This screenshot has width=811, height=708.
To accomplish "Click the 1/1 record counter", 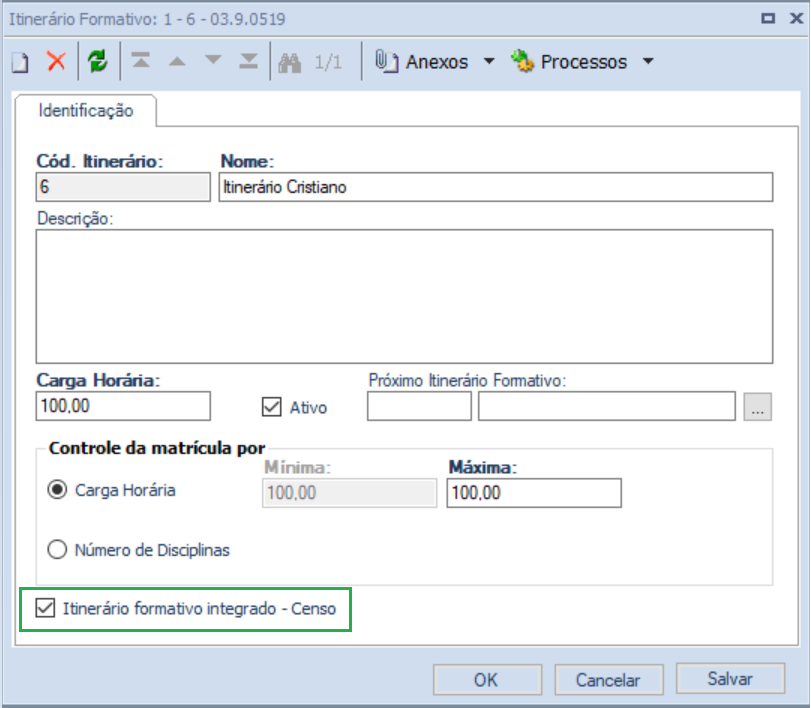I will pos(328,62).
